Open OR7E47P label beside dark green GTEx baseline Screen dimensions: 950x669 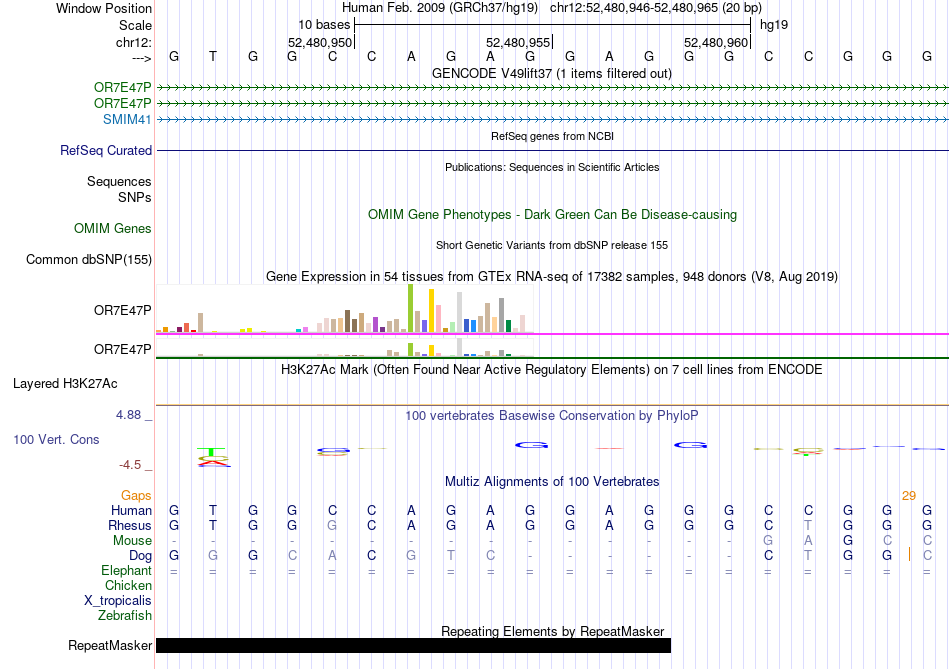coord(122,349)
